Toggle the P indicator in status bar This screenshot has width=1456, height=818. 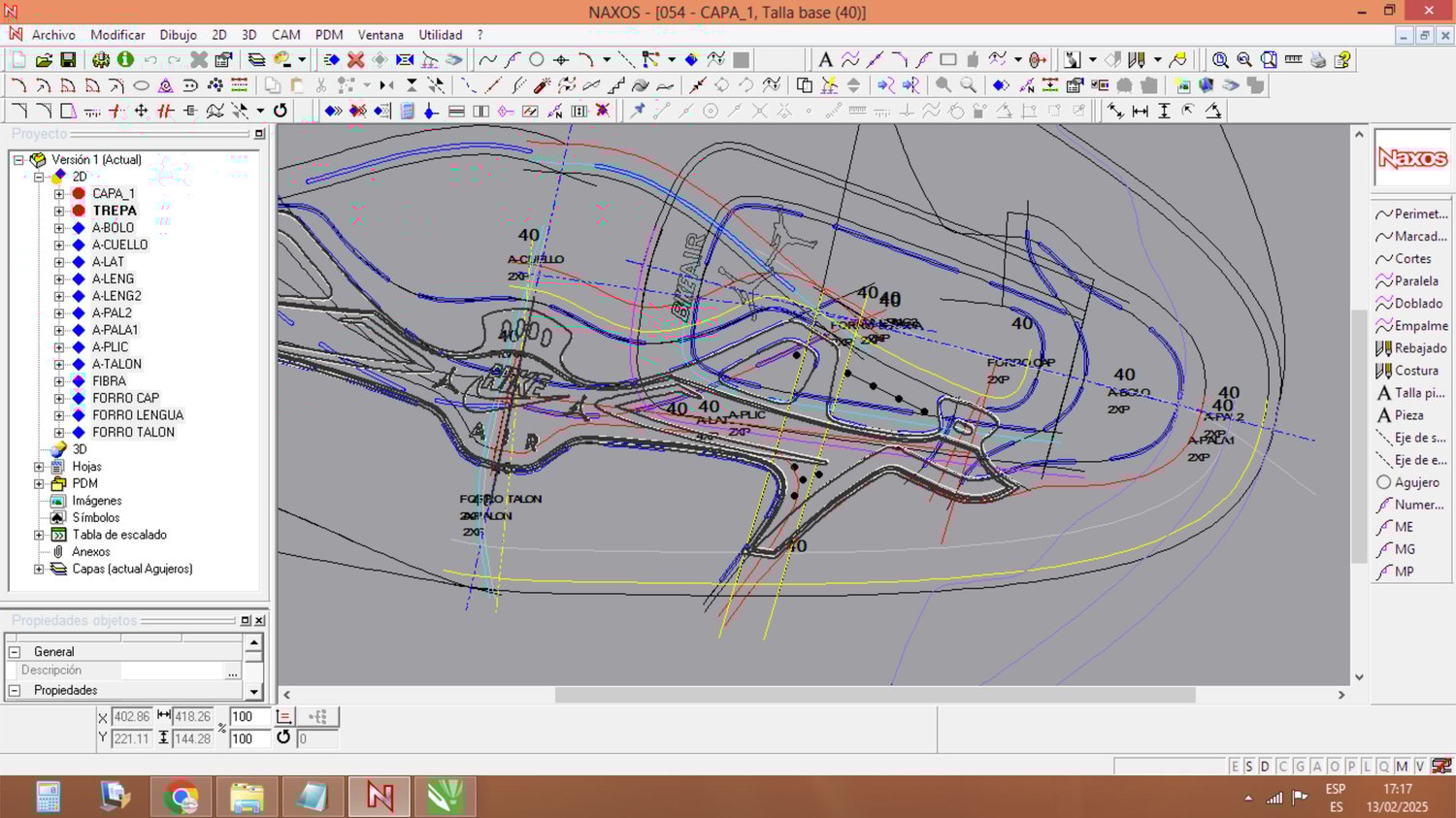(1350, 767)
